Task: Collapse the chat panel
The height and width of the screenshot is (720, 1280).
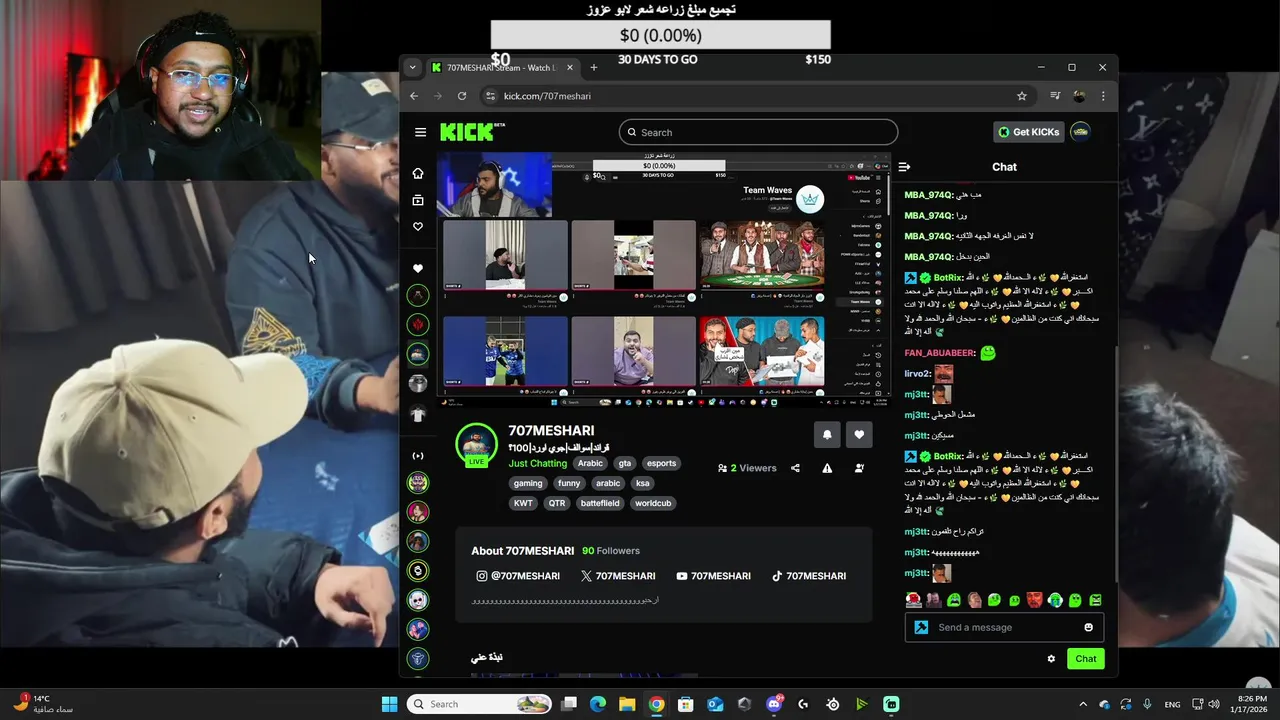Action: click(x=904, y=167)
